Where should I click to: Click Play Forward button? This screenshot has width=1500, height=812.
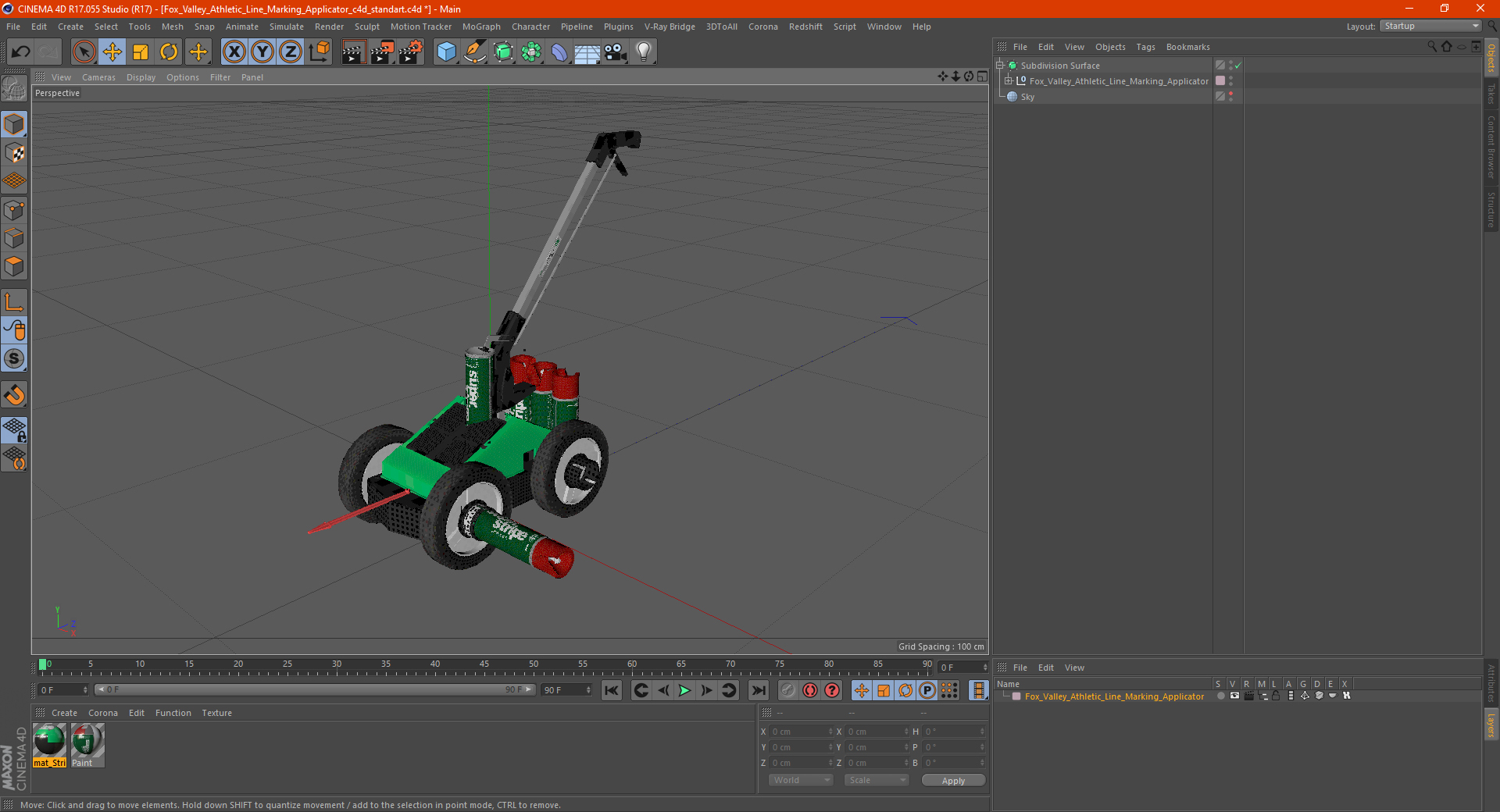684,690
